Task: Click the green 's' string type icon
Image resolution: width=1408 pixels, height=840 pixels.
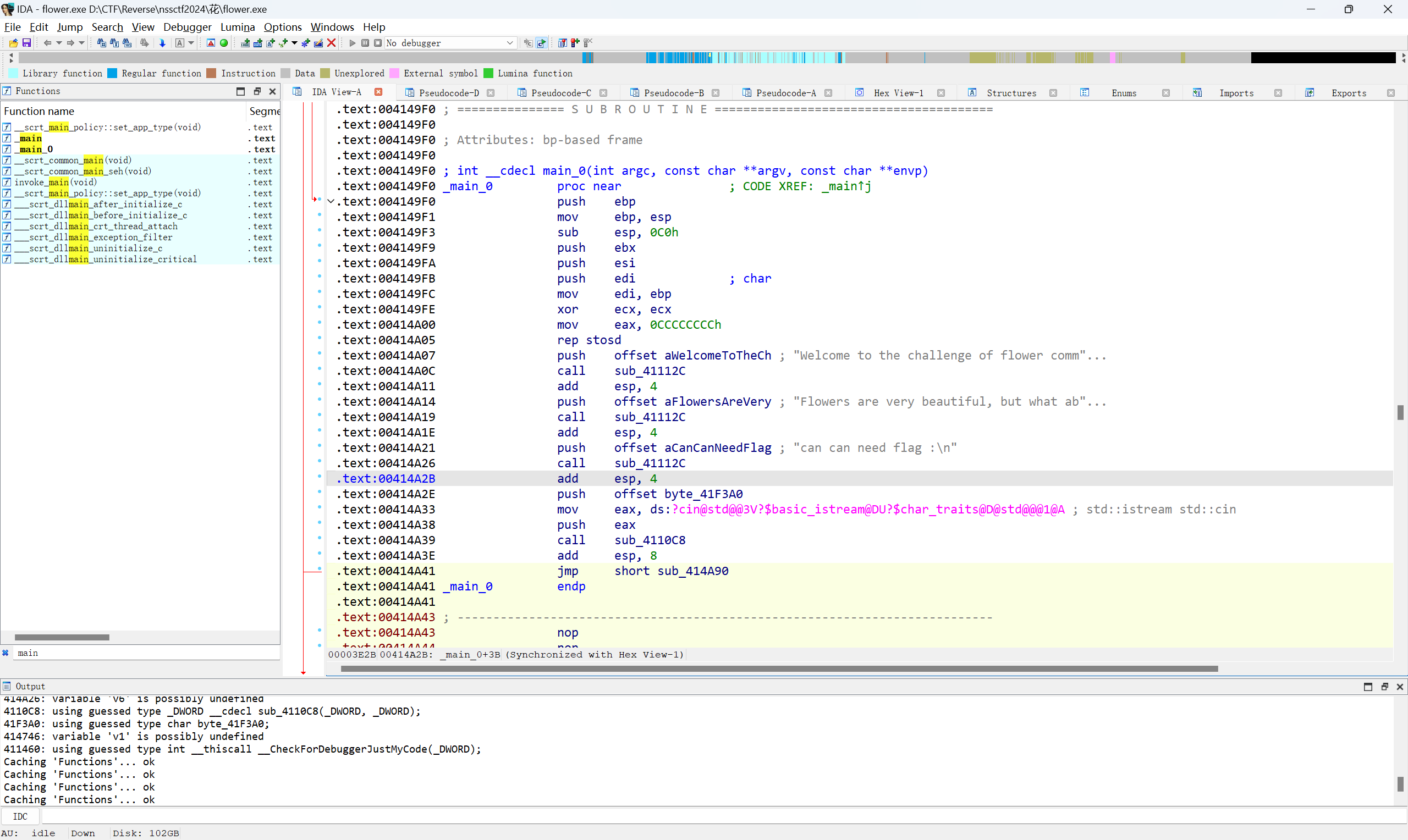Action: 283,43
